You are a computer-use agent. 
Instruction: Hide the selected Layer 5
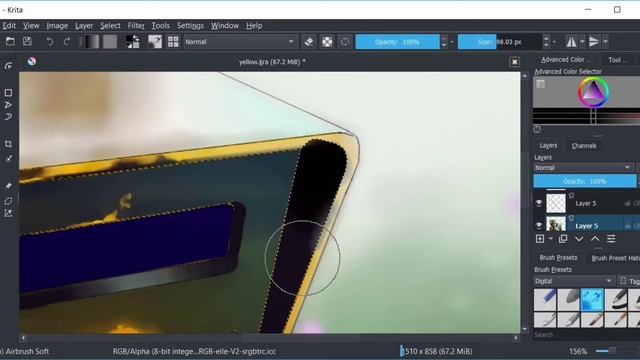539,225
